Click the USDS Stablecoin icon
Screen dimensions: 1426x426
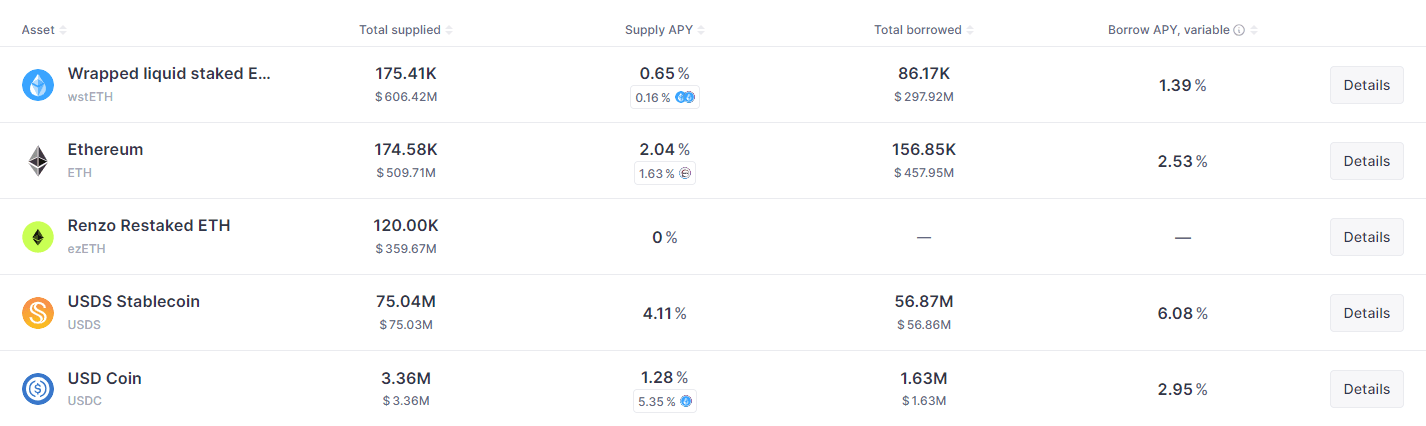tap(37, 313)
